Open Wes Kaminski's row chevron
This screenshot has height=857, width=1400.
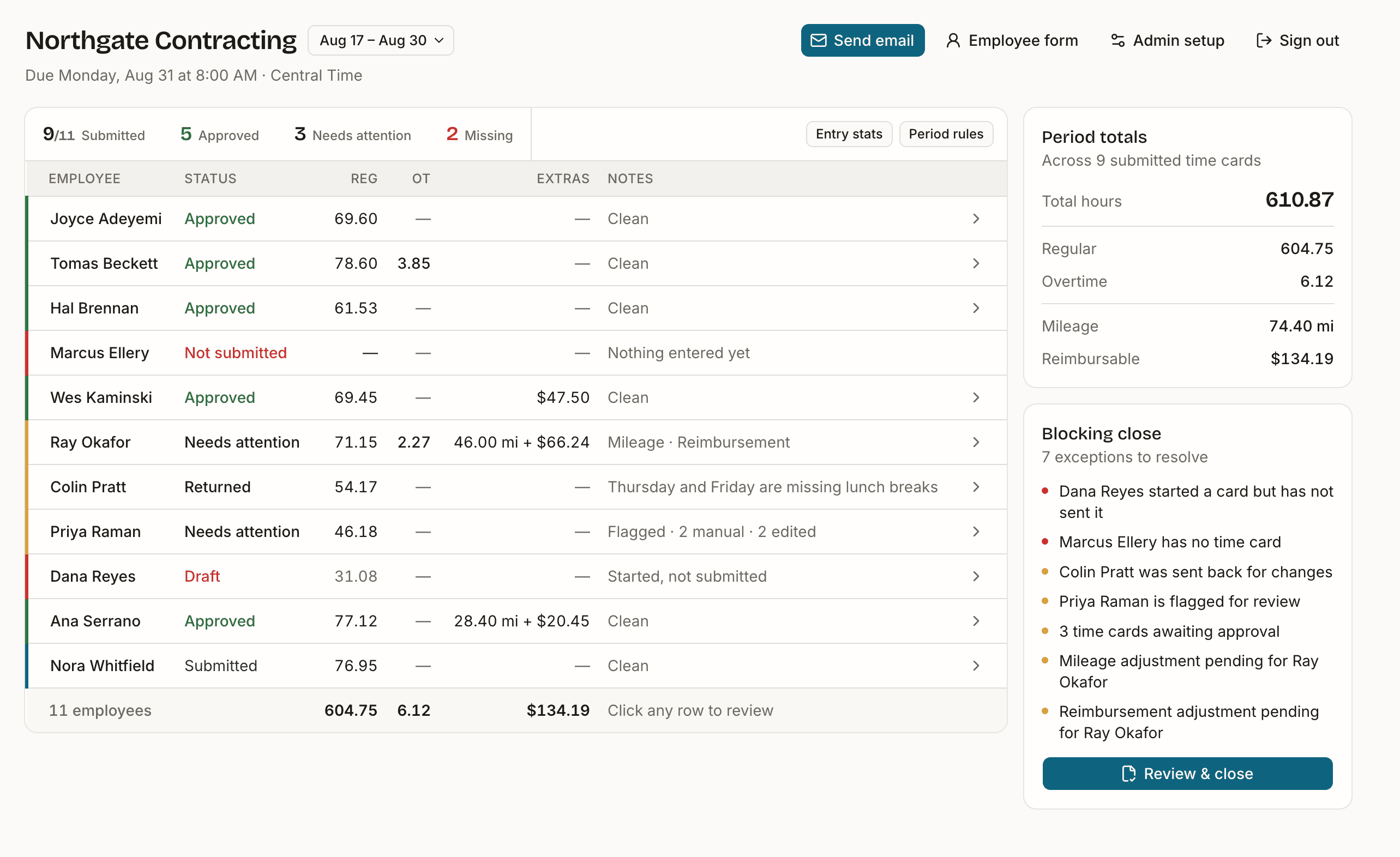click(976, 397)
